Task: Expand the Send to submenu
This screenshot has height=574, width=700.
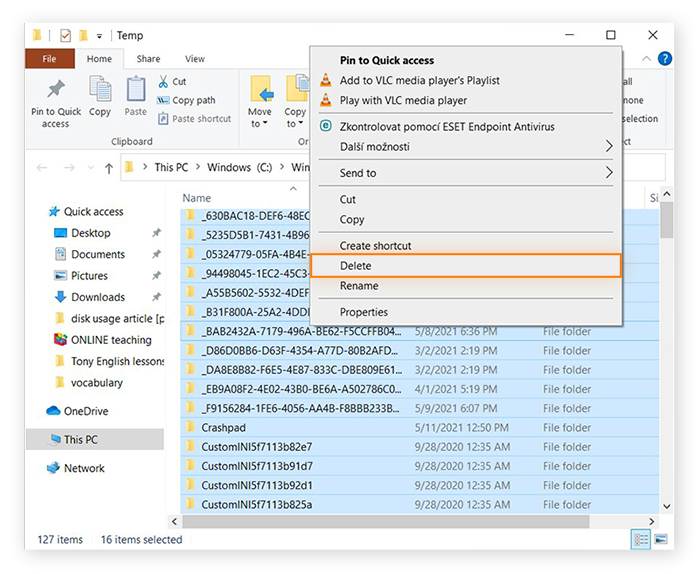Action: click(x=466, y=173)
